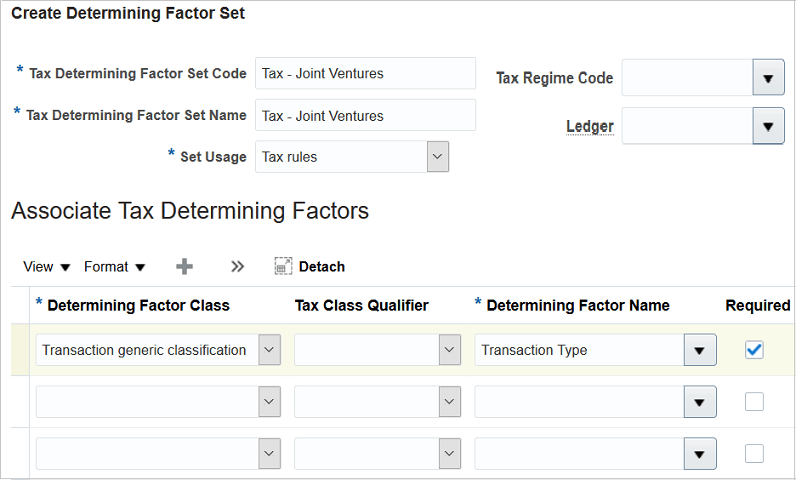Open Transaction Type factor name arrow
Viewport: 796px width, 480px height.
(699, 350)
